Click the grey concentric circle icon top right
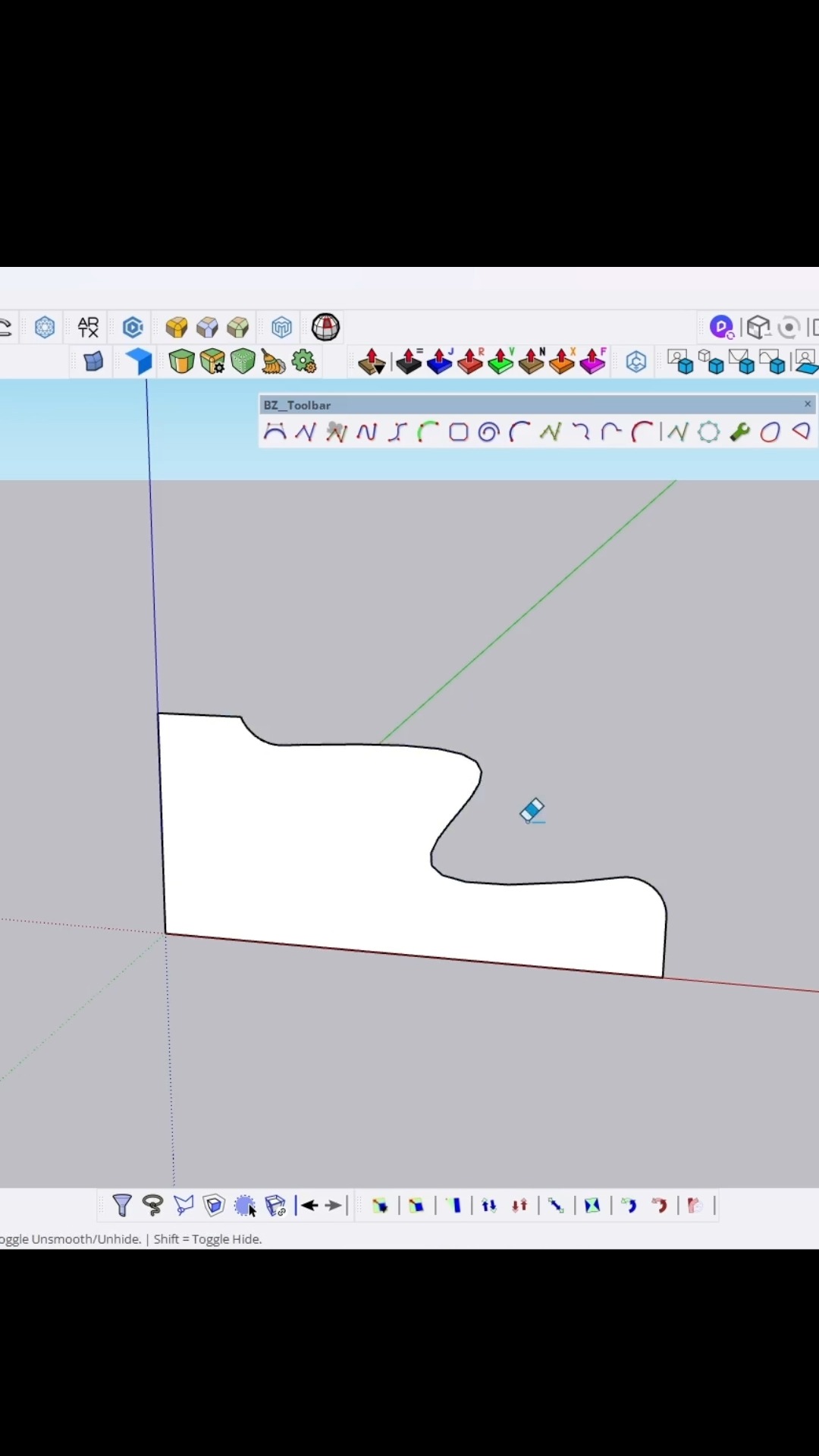This screenshot has height=1456, width=819. coord(789,328)
